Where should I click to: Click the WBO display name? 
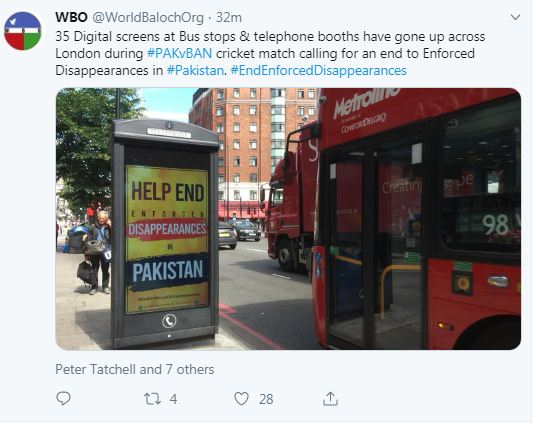coord(71,17)
